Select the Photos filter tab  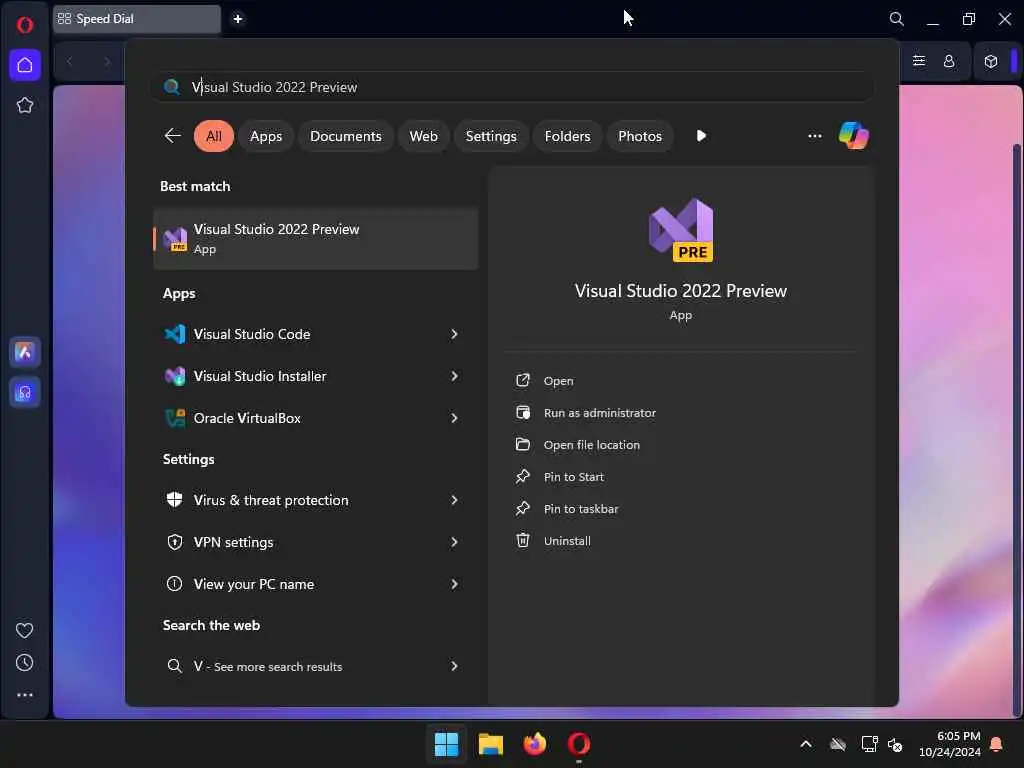639,136
